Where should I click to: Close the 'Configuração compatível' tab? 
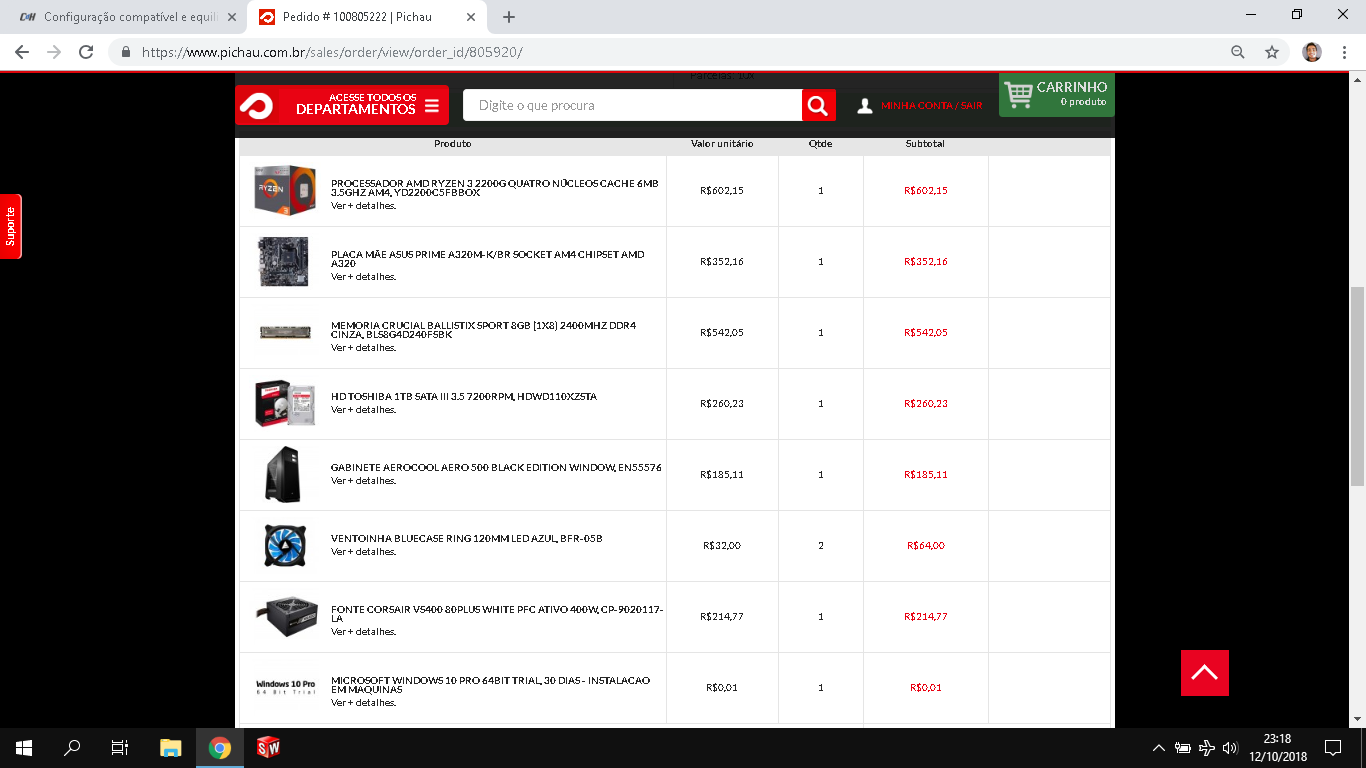click(232, 17)
